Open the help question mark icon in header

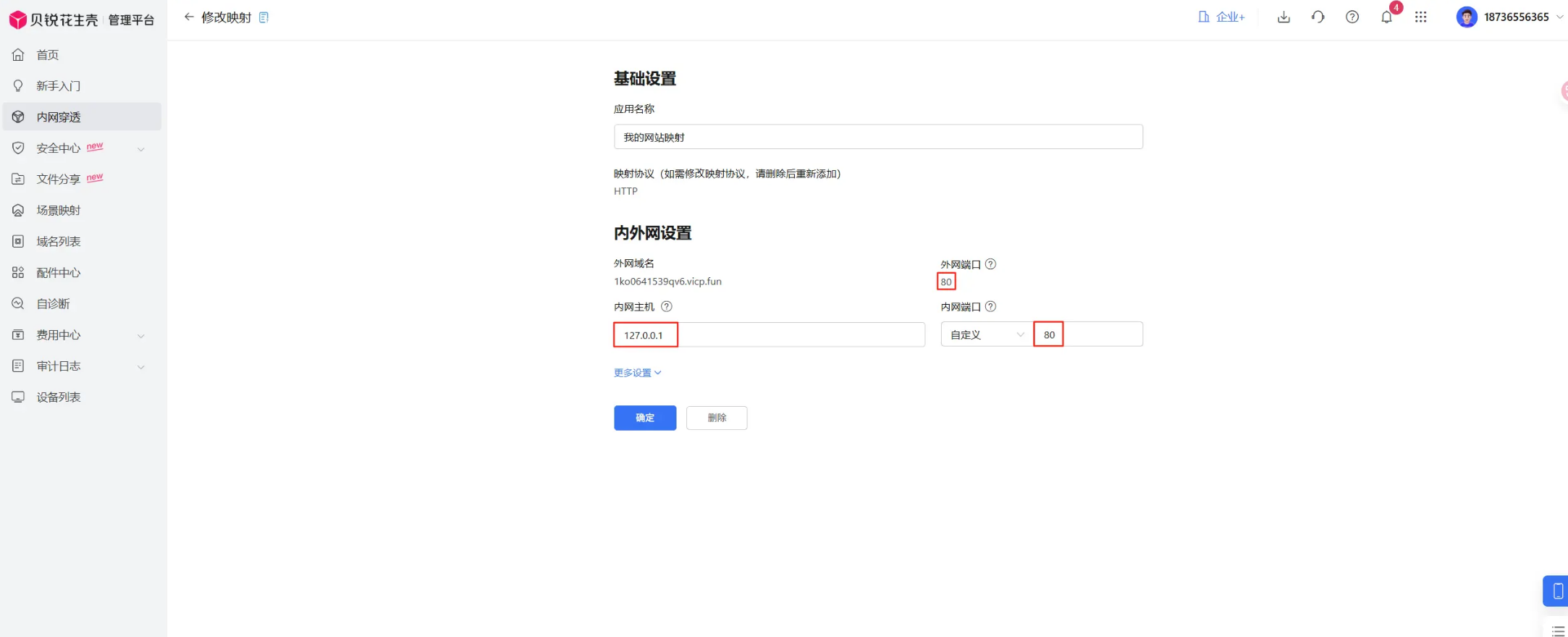click(x=1352, y=17)
